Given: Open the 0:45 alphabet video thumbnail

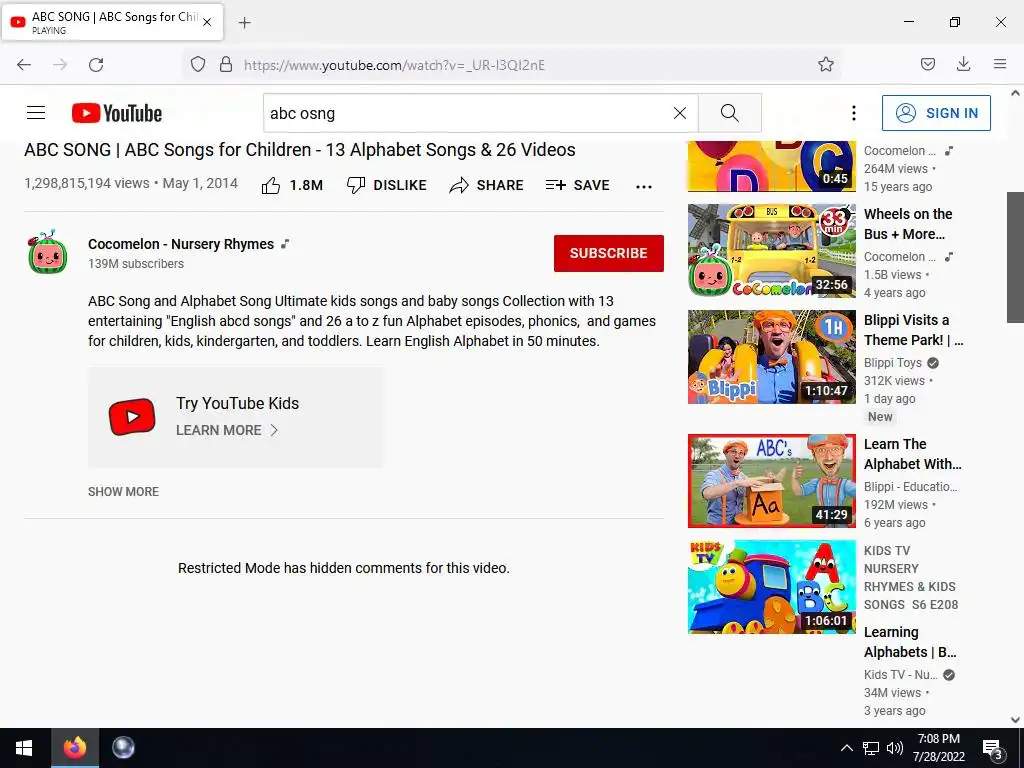Looking at the screenshot, I should click(771, 166).
